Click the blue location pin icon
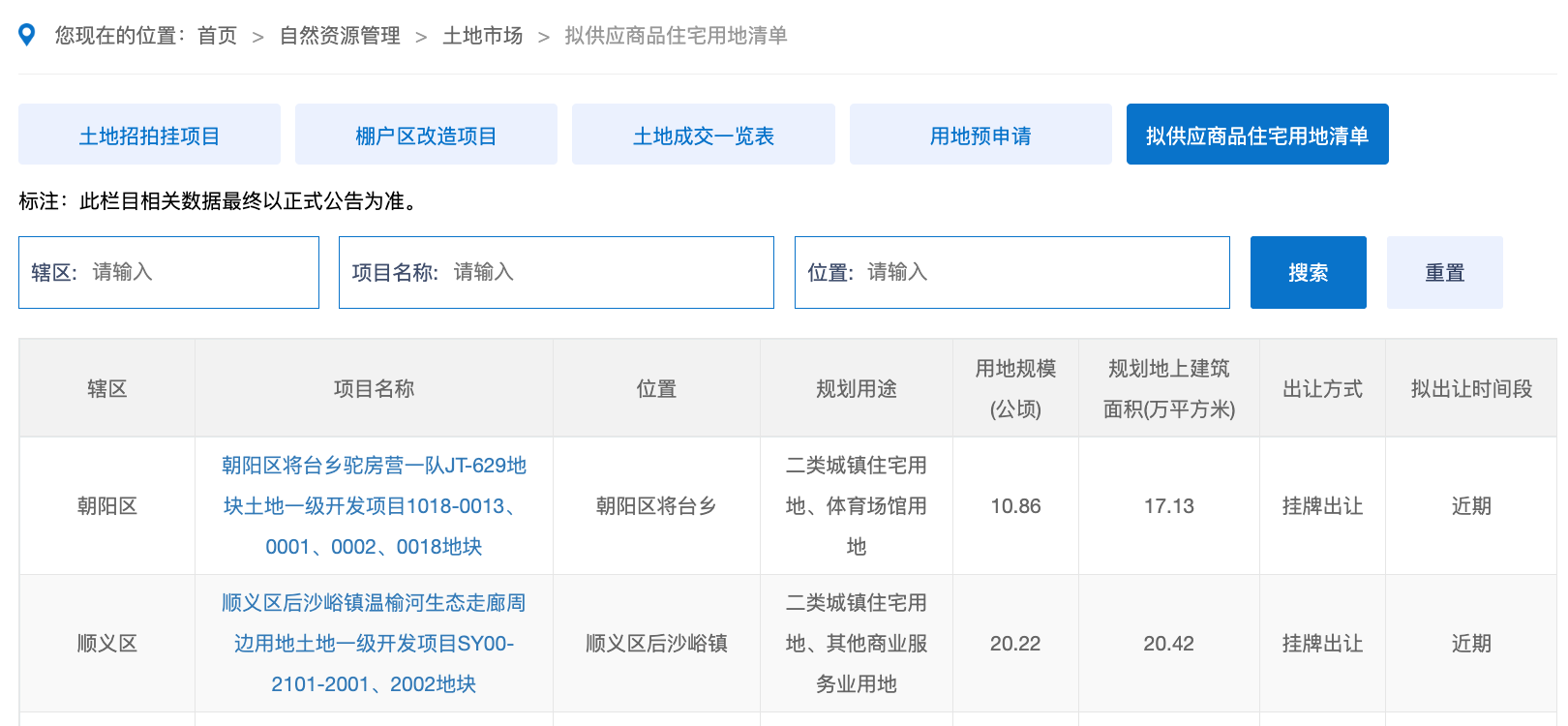This screenshot has width=1568, height=726. 27,35
